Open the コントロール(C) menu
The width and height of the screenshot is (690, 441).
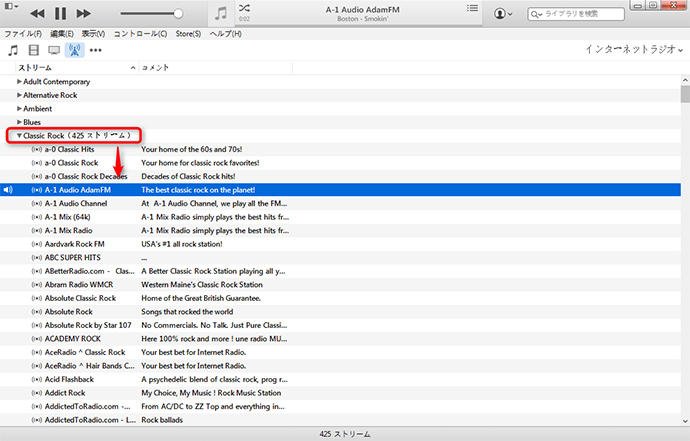(x=140, y=34)
